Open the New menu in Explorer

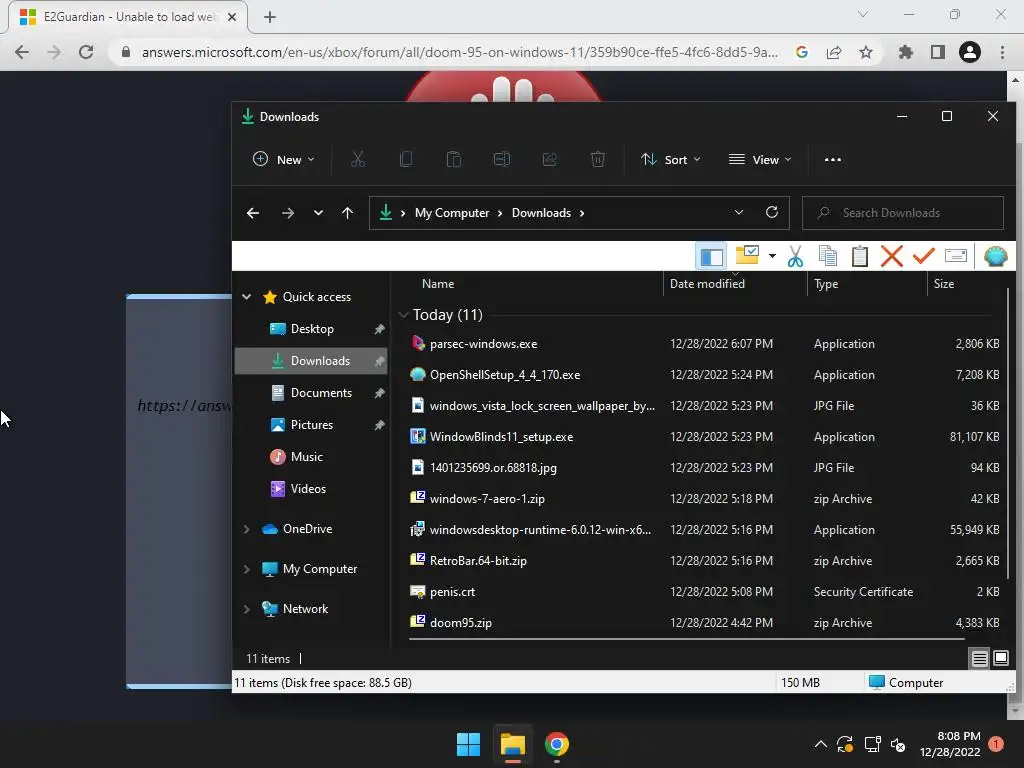tap(283, 159)
